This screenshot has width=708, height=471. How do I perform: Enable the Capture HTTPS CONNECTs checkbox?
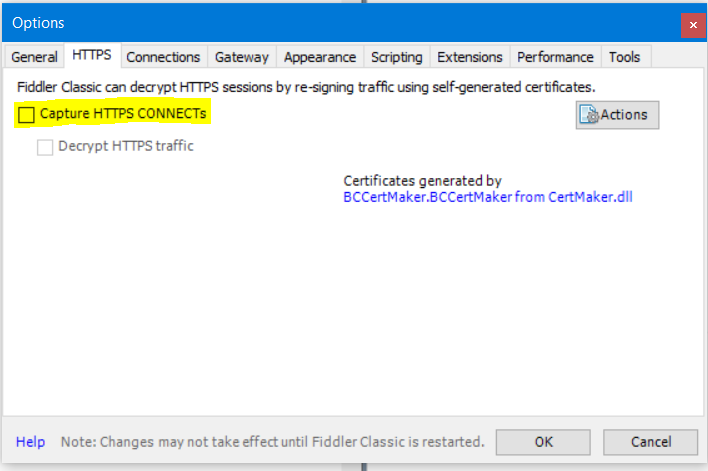pos(27,114)
